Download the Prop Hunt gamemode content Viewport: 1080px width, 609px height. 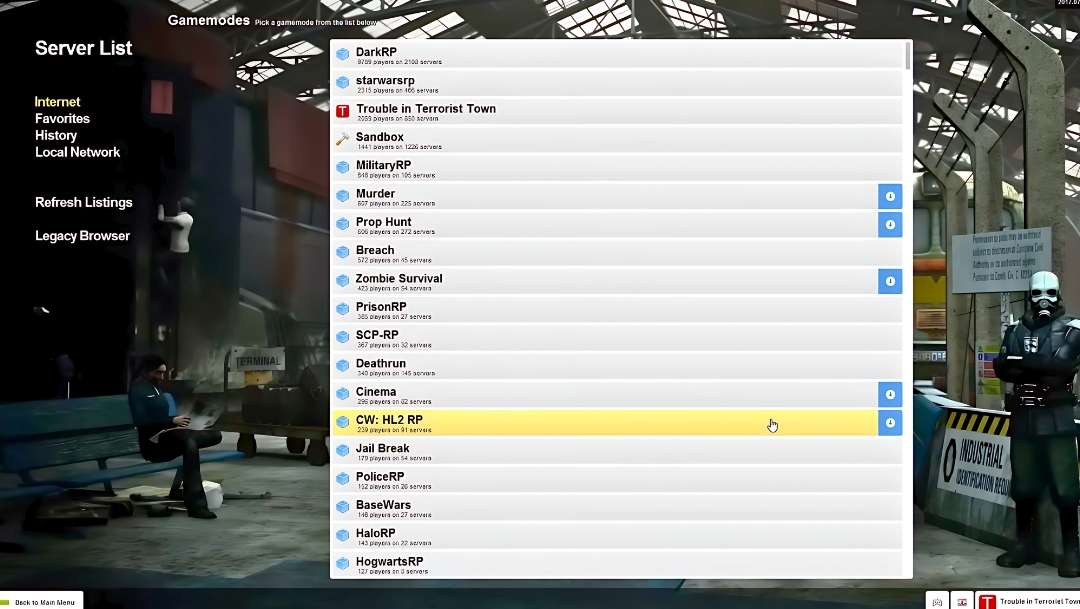pyautogui.click(x=889, y=224)
